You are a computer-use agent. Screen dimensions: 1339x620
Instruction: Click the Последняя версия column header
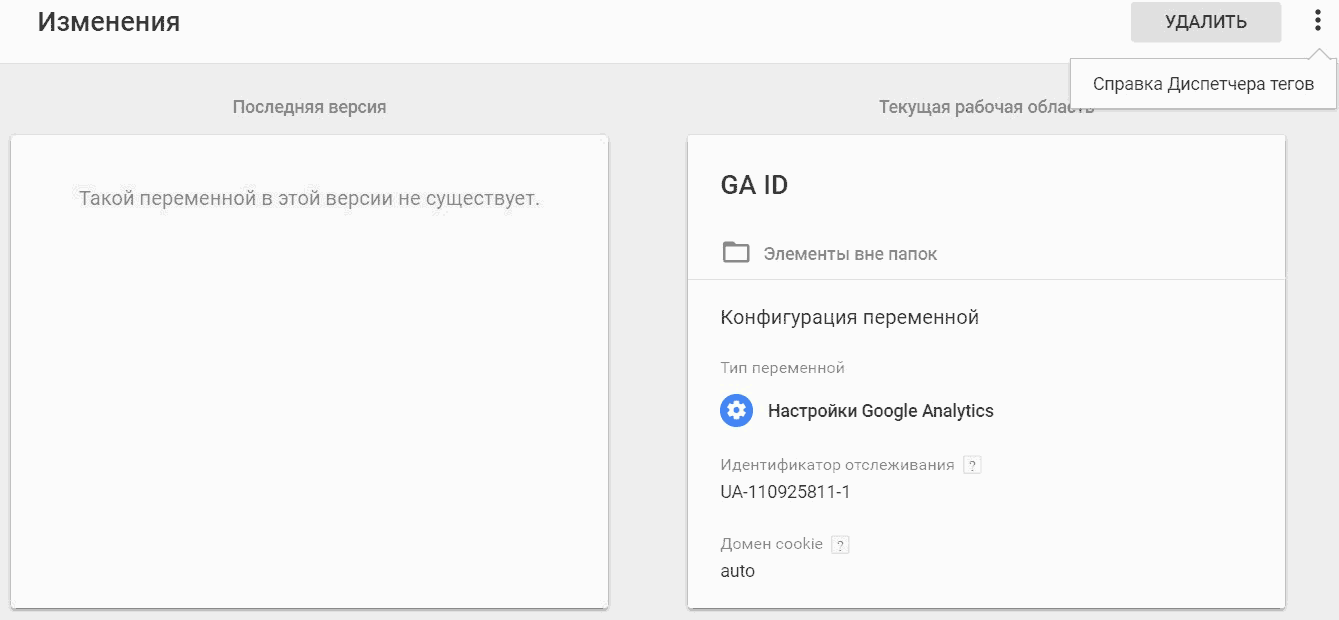(309, 107)
